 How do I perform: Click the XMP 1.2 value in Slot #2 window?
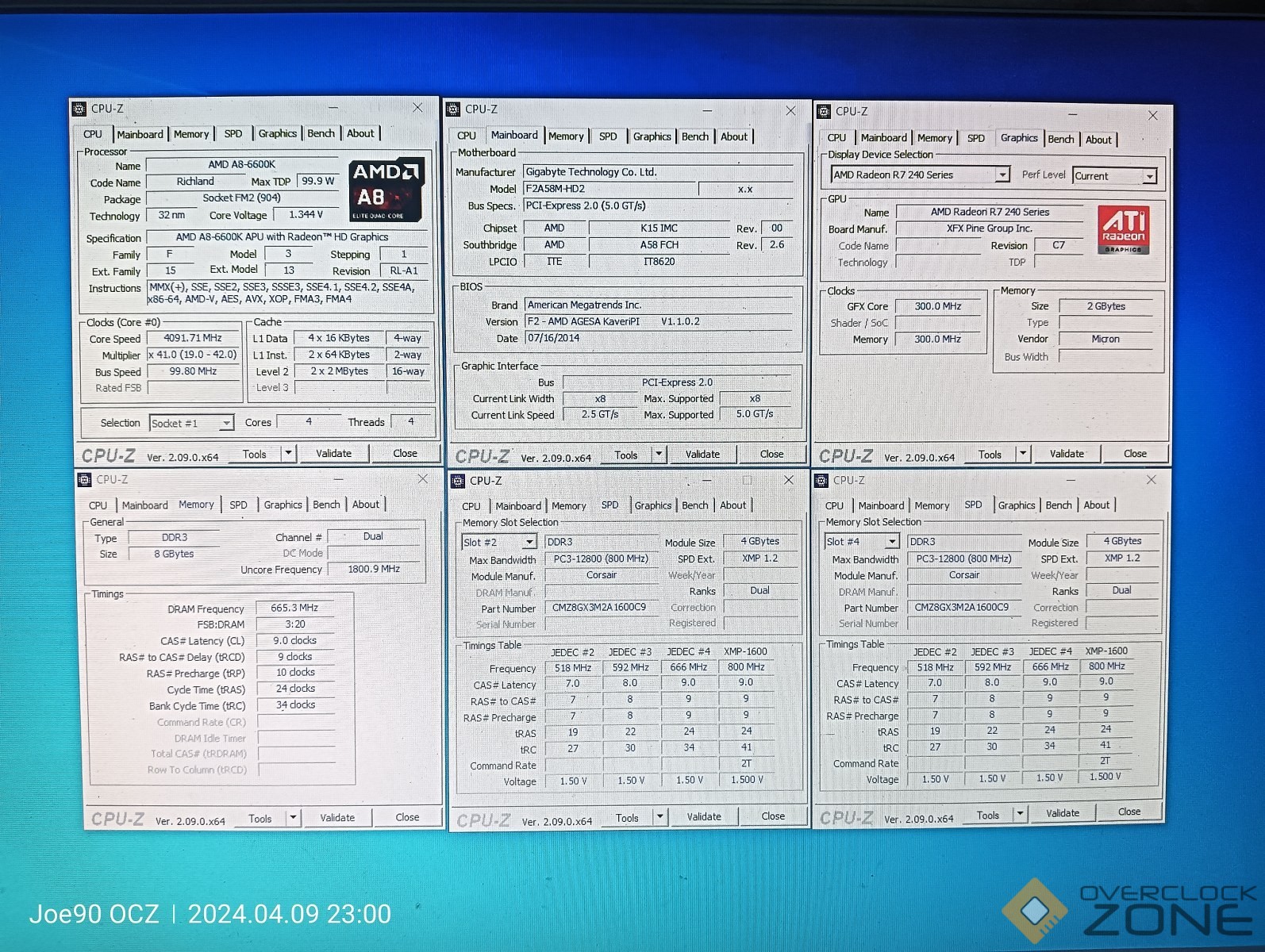point(759,559)
